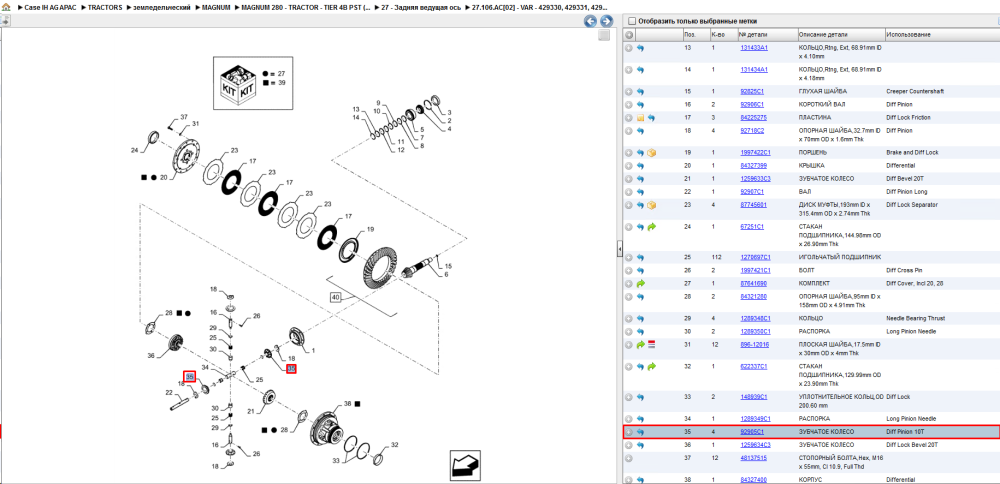The image size is (1000, 484).
Task: Select callout 24 in the diagram
Action: point(135,150)
